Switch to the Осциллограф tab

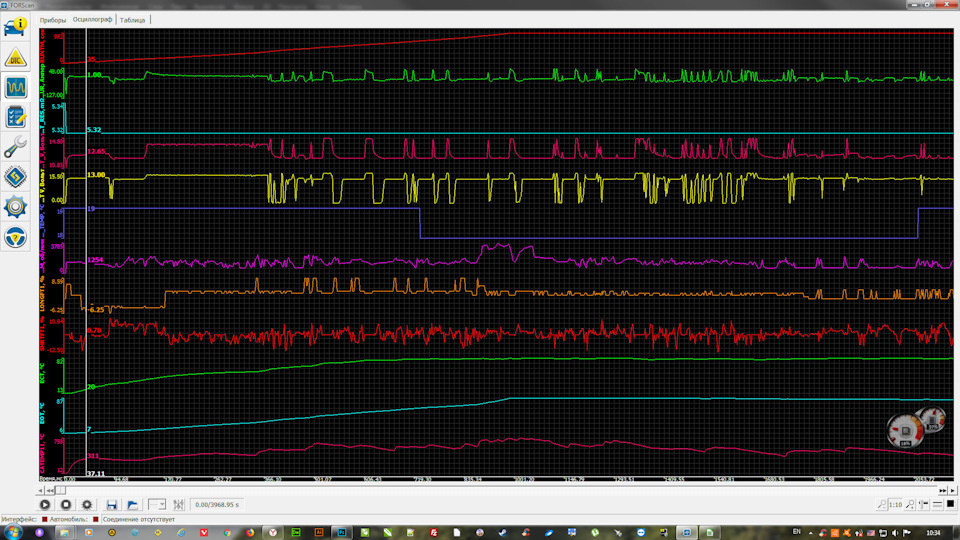point(92,20)
